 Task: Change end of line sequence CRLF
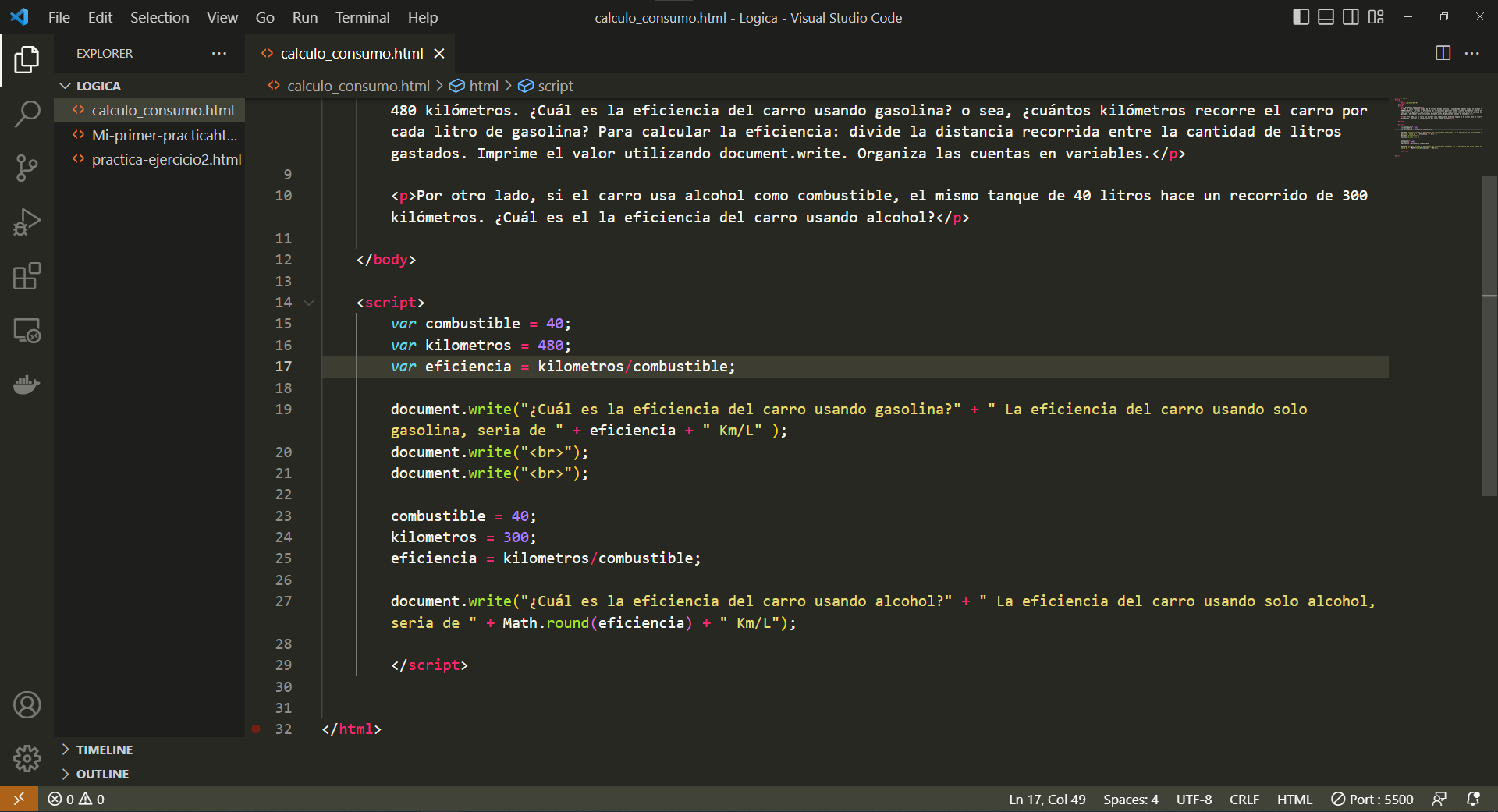point(1244,799)
